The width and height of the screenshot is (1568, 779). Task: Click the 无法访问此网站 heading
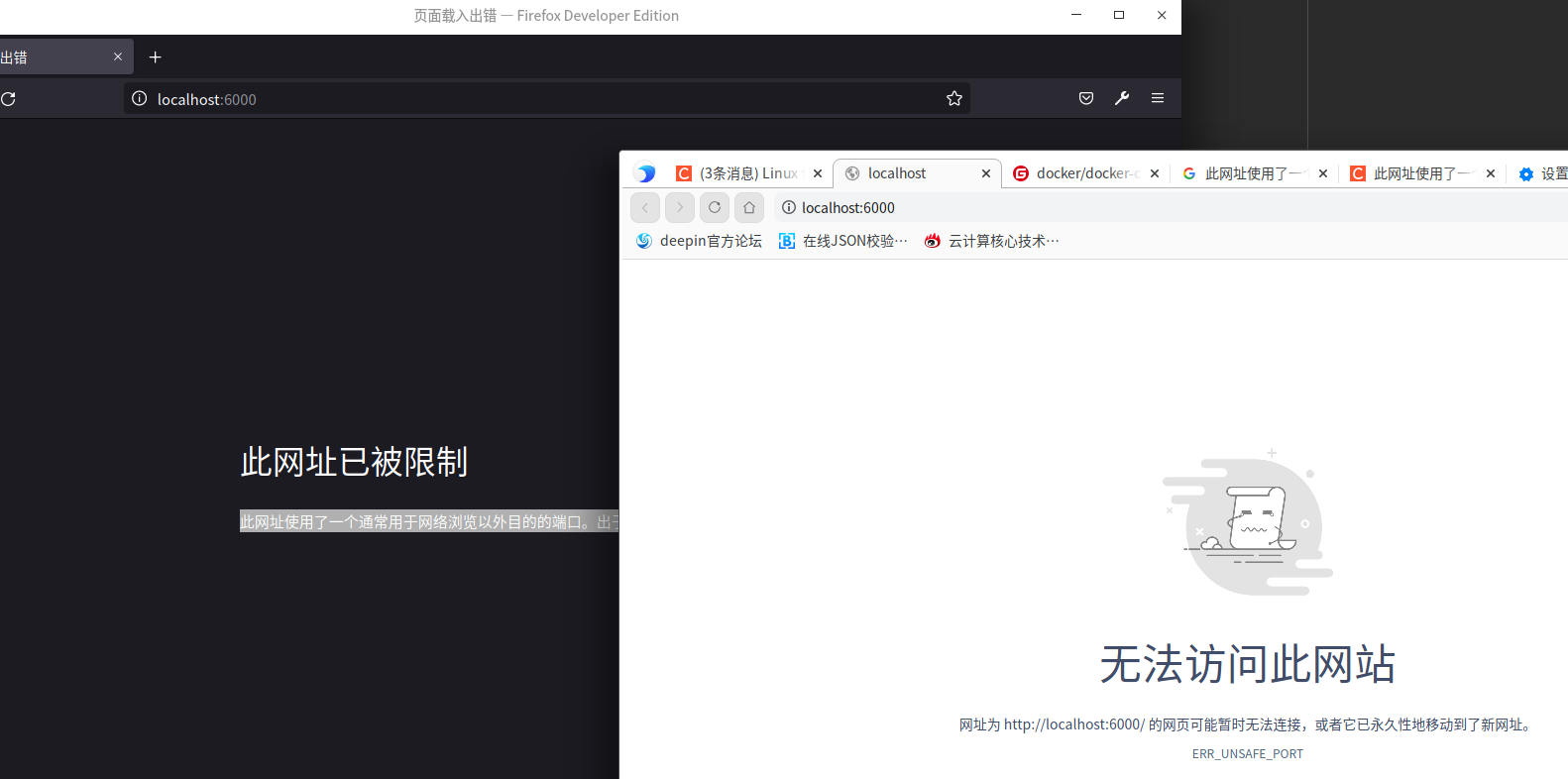[1248, 664]
